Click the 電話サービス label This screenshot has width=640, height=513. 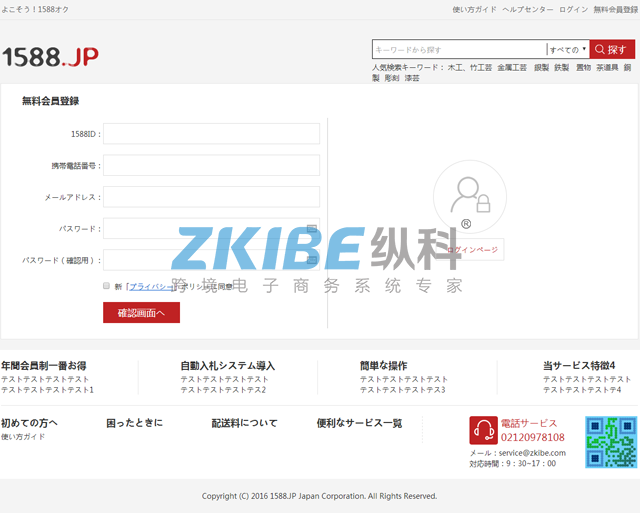pos(529,423)
